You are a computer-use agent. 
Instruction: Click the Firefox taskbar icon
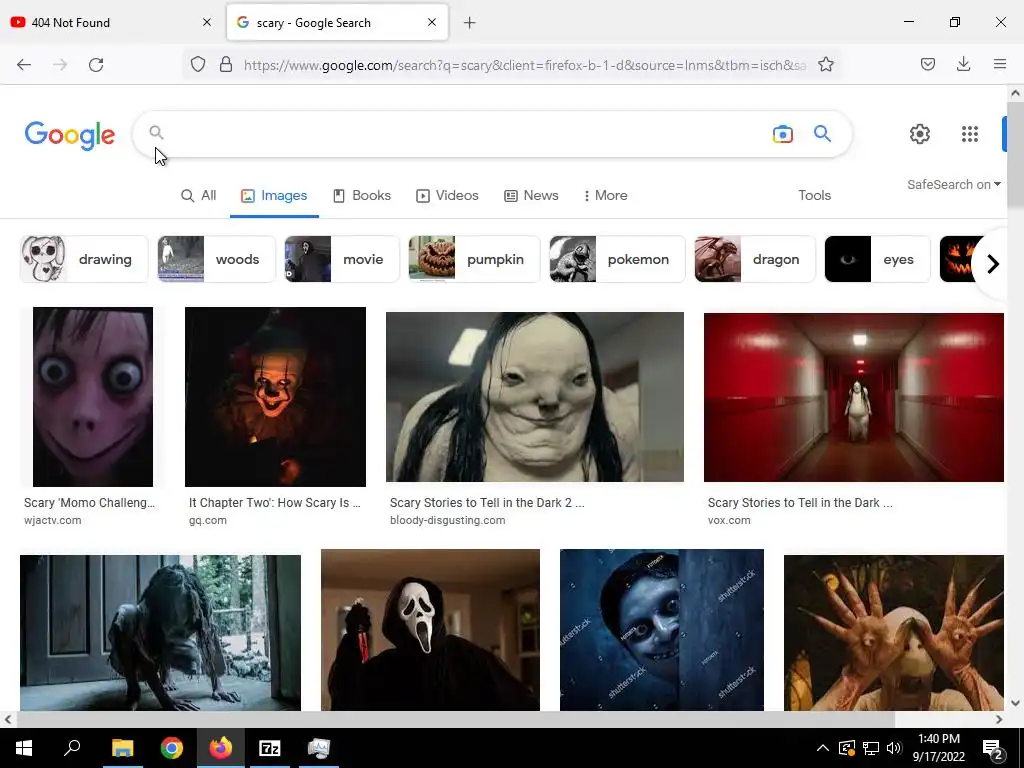[x=221, y=748]
